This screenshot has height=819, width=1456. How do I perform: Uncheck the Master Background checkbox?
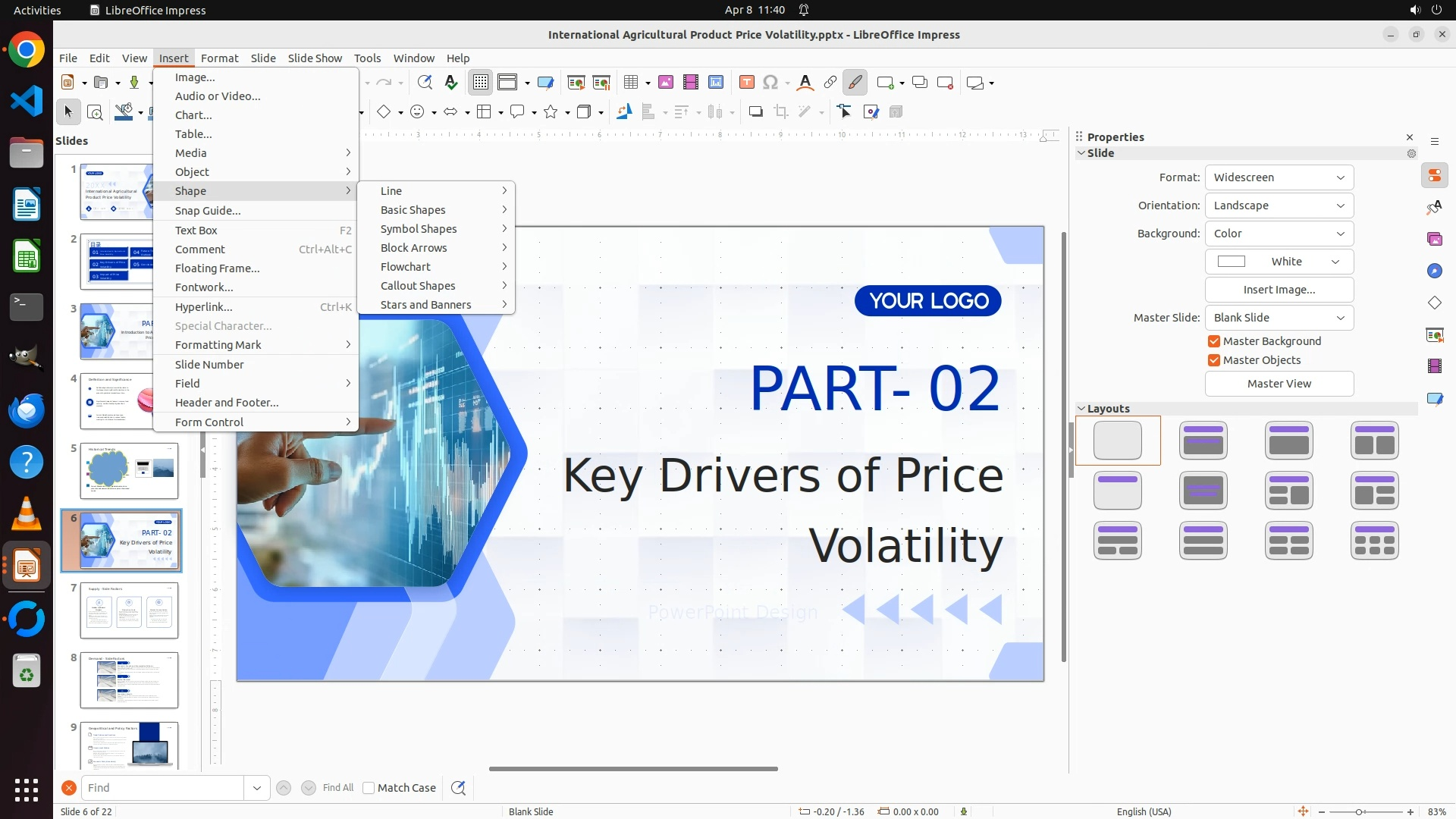point(1214,341)
